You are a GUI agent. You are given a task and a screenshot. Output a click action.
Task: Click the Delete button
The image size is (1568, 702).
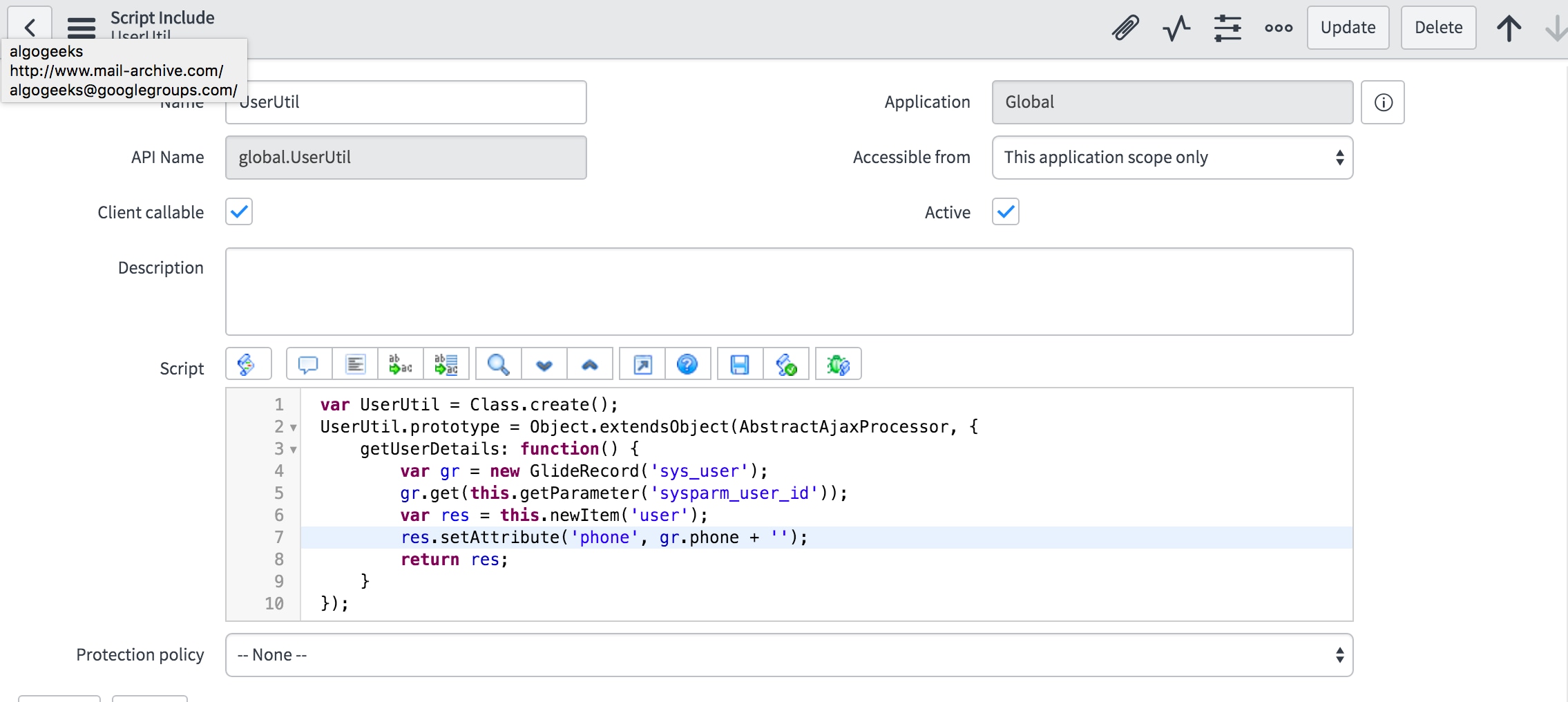click(1438, 28)
